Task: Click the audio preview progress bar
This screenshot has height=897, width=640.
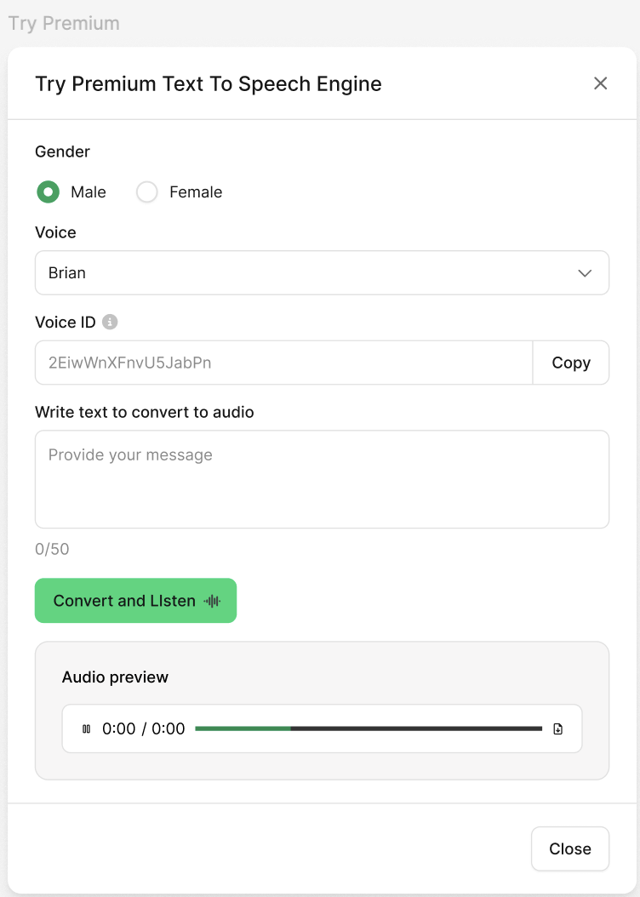Action: pos(368,729)
